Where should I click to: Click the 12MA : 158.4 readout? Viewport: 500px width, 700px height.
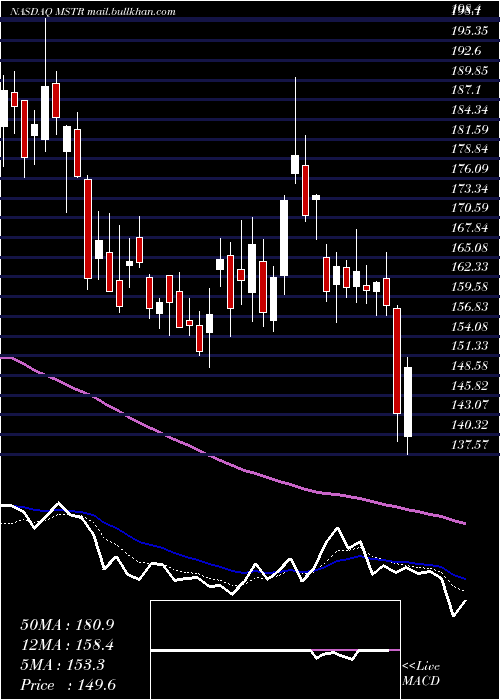[67, 645]
